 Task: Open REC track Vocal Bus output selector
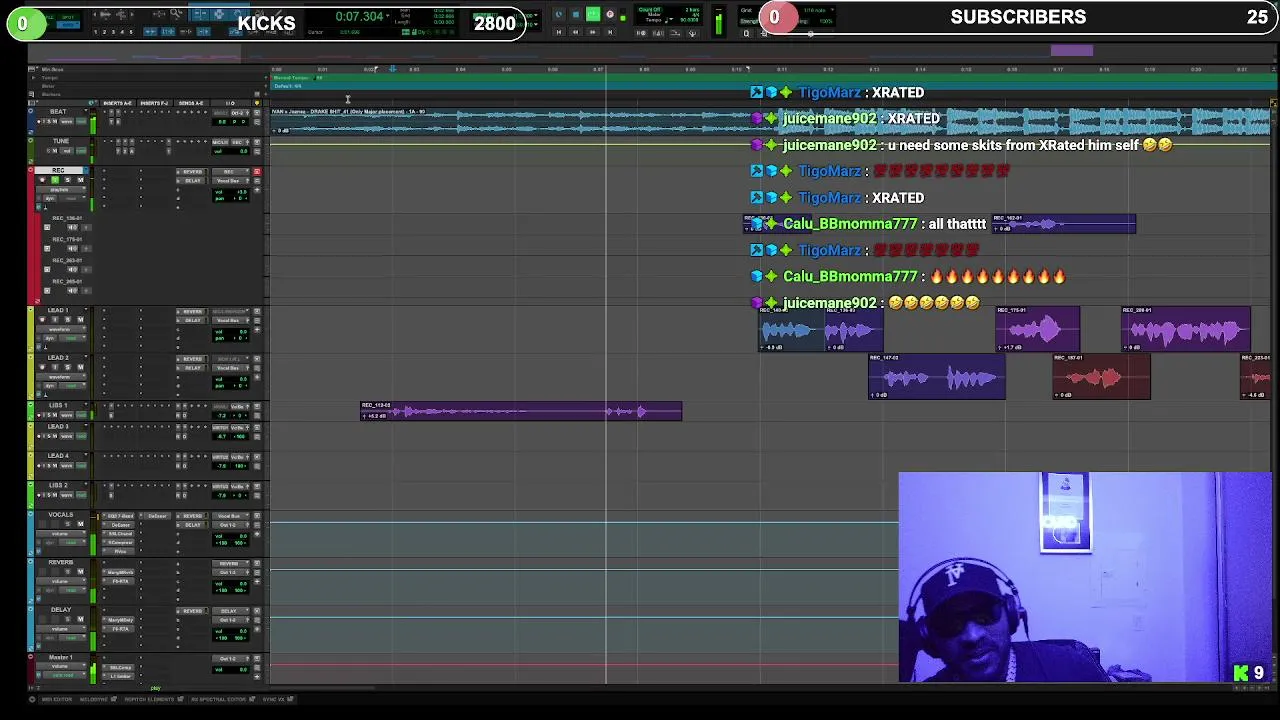click(x=231, y=181)
